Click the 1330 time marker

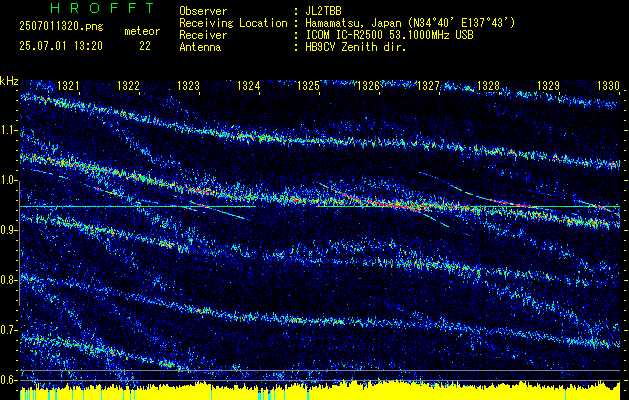click(608, 86)
